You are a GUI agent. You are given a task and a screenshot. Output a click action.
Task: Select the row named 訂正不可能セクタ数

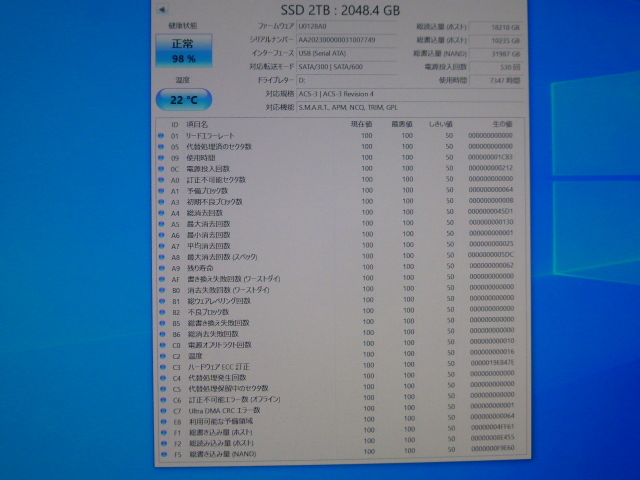click(341, 180)
